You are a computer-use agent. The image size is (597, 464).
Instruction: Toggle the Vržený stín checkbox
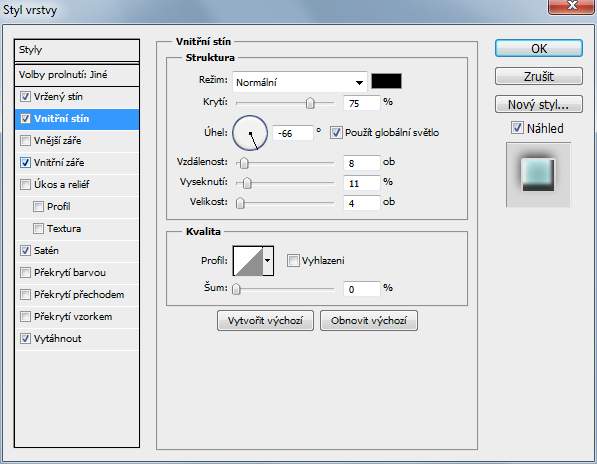(25, 97)
